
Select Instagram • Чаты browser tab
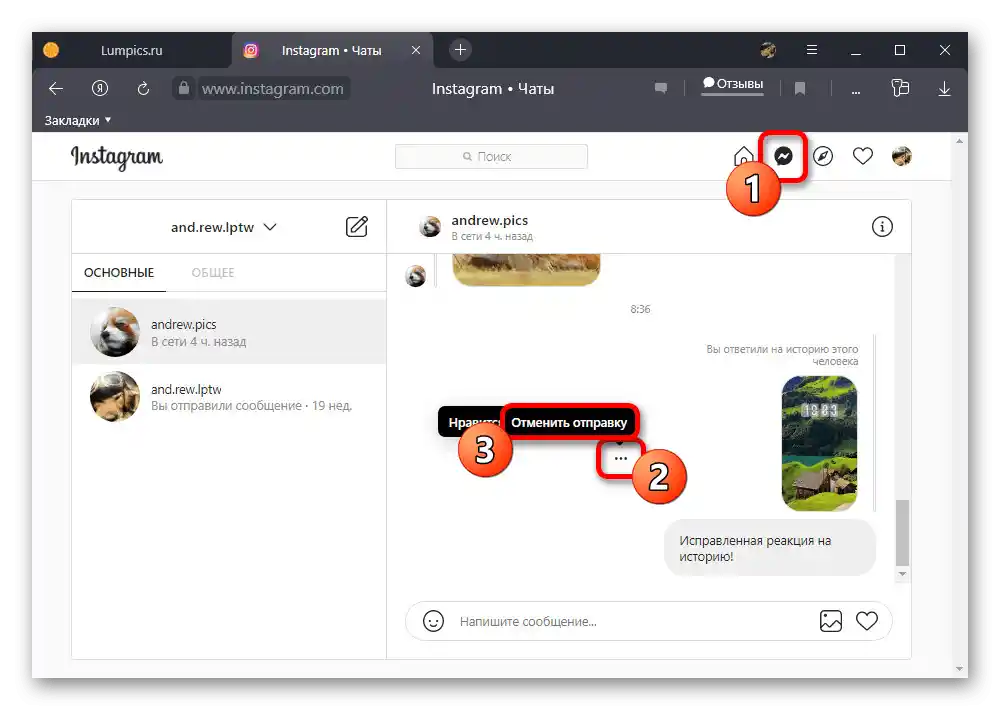click(332, 50)
